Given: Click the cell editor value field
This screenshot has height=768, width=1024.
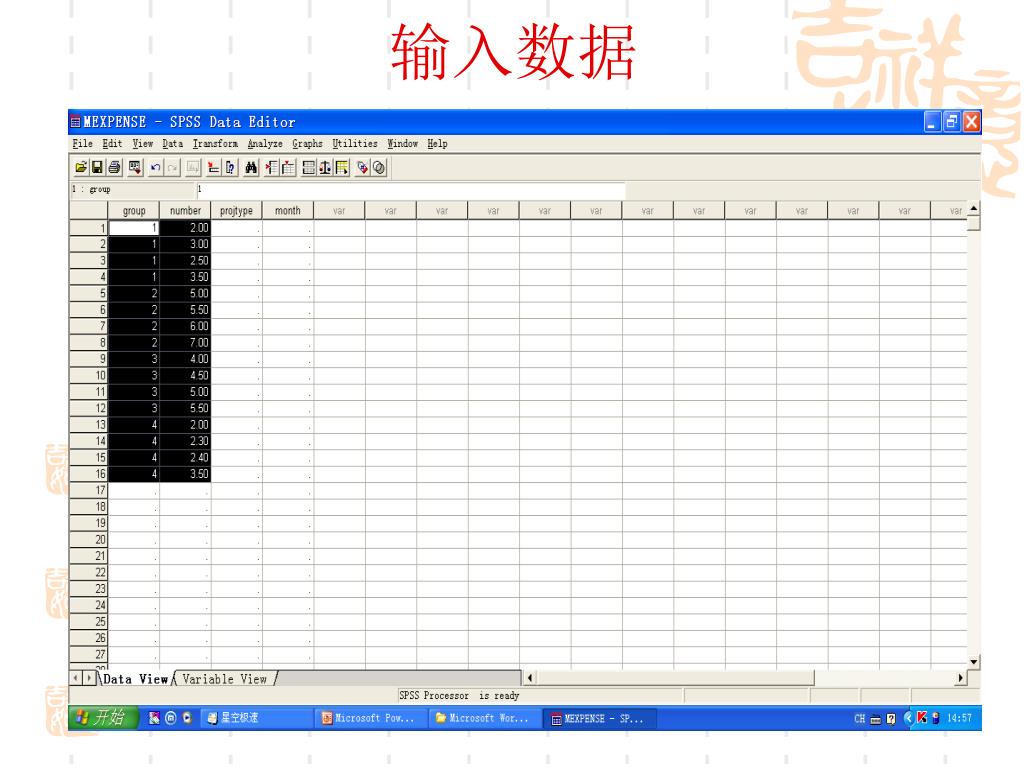Looking at the screenshot, I should tap(410, 190).
